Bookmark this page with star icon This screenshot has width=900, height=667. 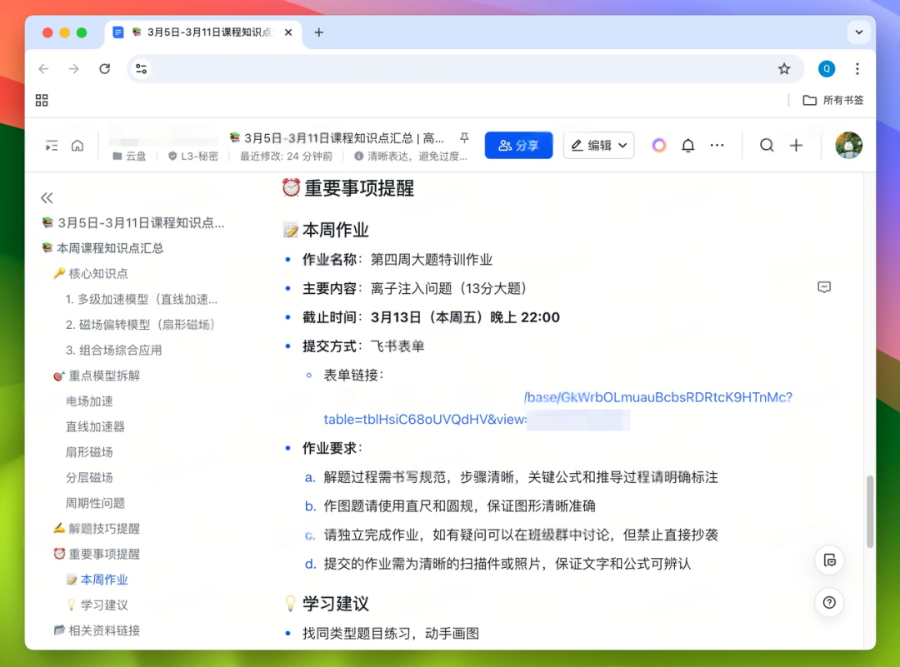point(784,69)
